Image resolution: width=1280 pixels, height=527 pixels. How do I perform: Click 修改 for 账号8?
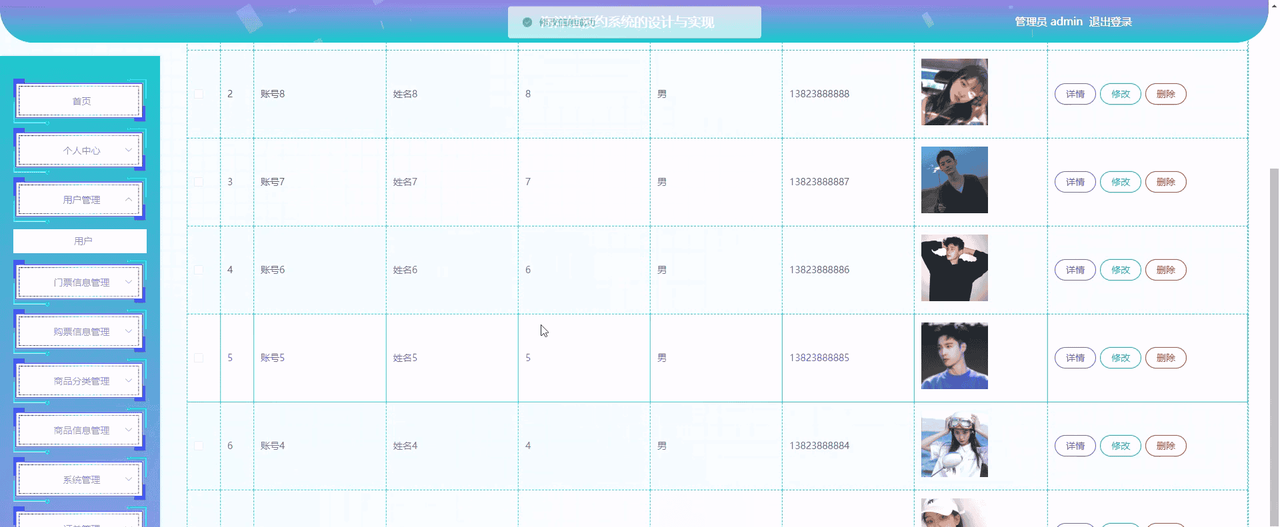tap(1120, 94)
